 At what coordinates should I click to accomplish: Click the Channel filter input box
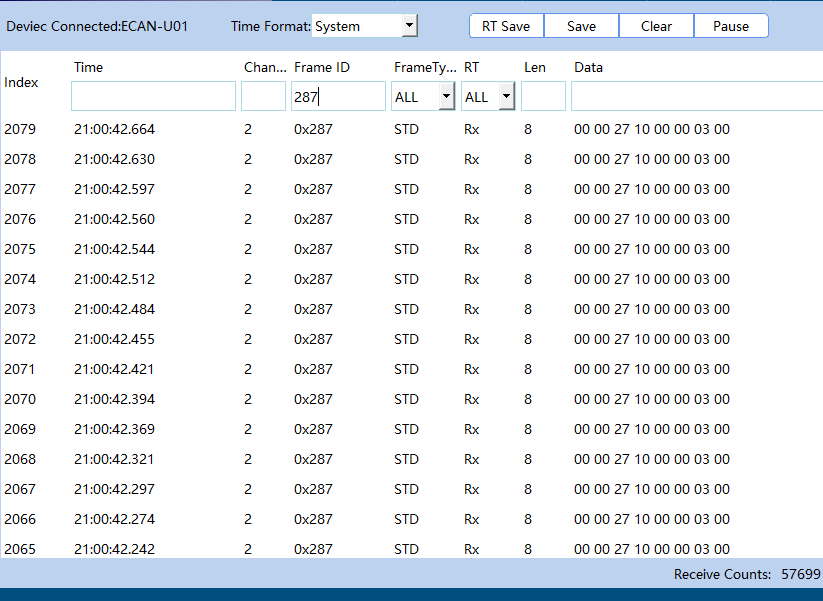(x=263, y=97)
